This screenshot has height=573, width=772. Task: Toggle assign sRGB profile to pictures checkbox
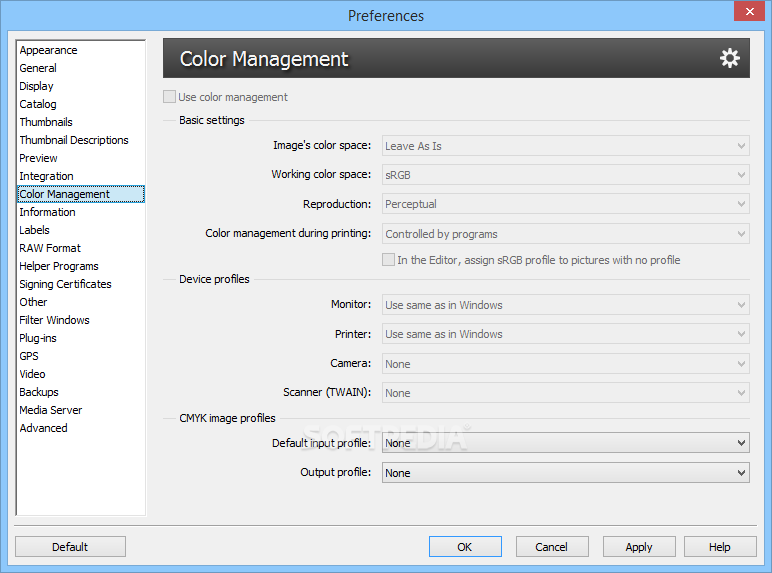coord(389,260)
